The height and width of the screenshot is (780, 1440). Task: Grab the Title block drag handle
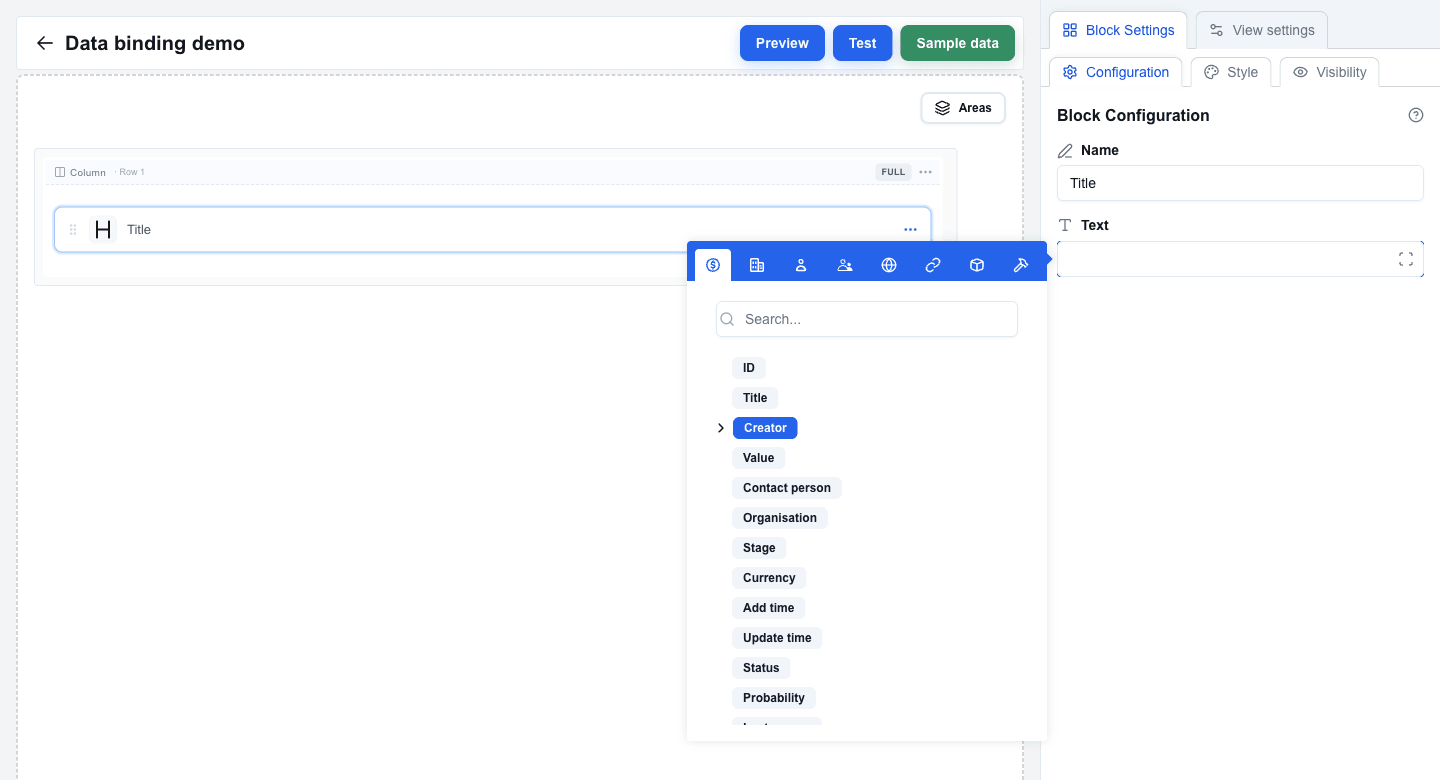[x=73, y=230]
